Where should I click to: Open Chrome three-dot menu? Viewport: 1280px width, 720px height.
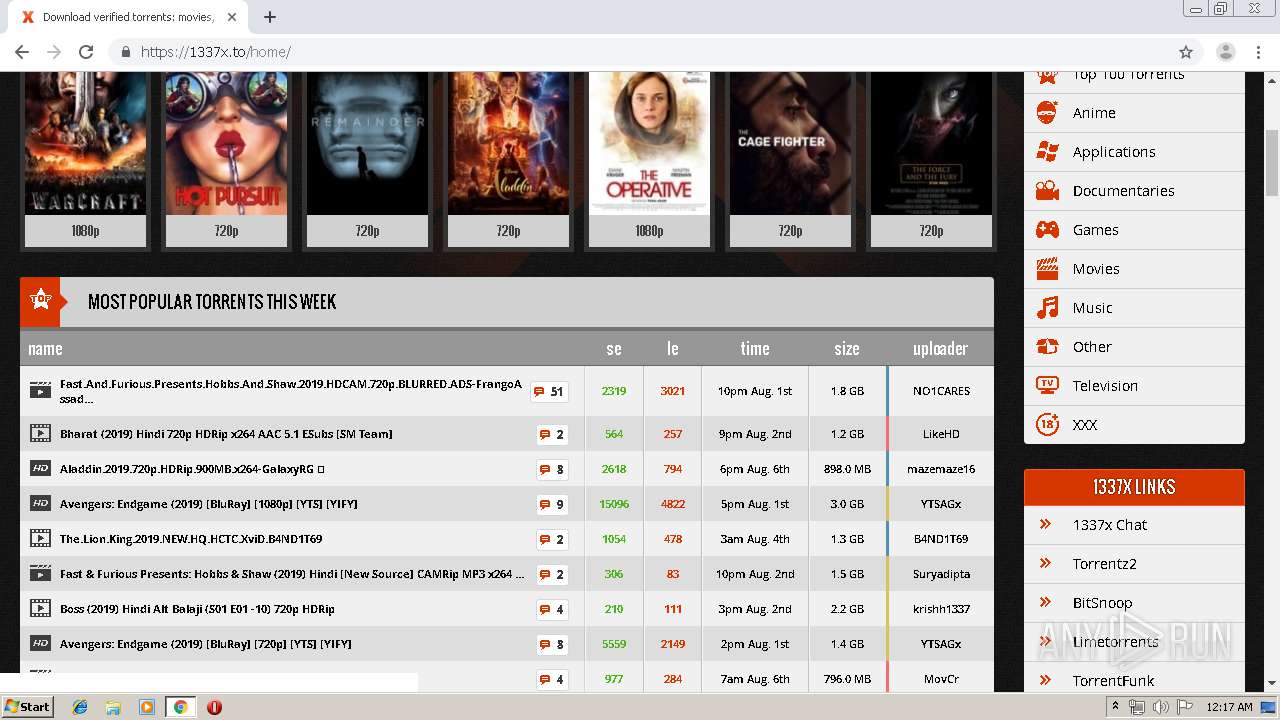point(1258,52)
